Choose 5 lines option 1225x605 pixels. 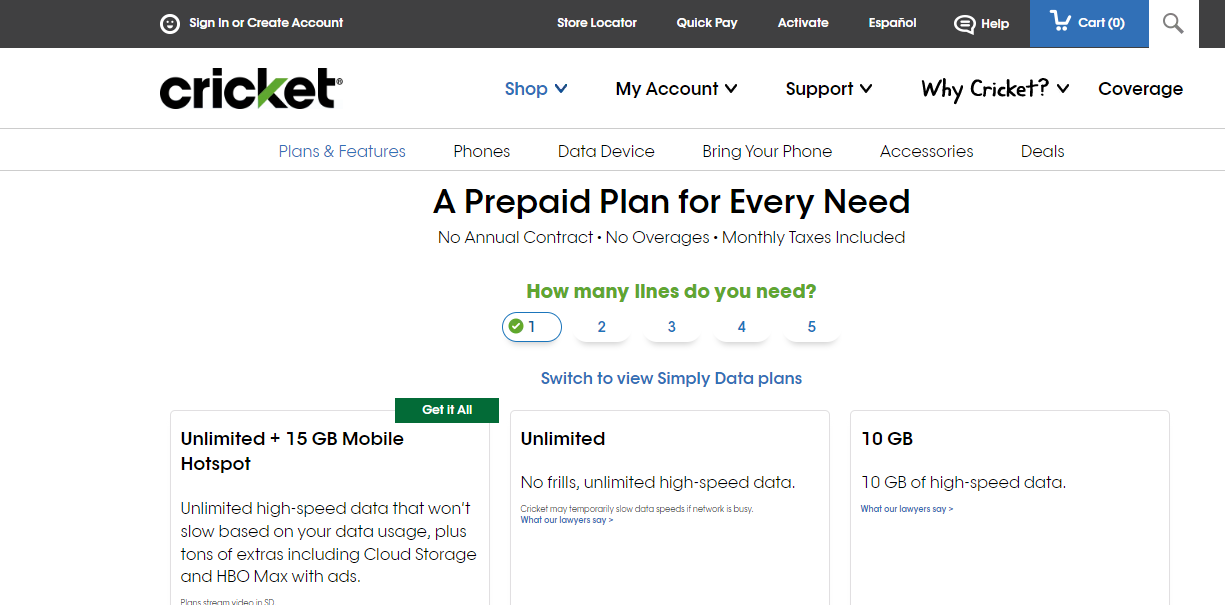(x=812, y=327)
